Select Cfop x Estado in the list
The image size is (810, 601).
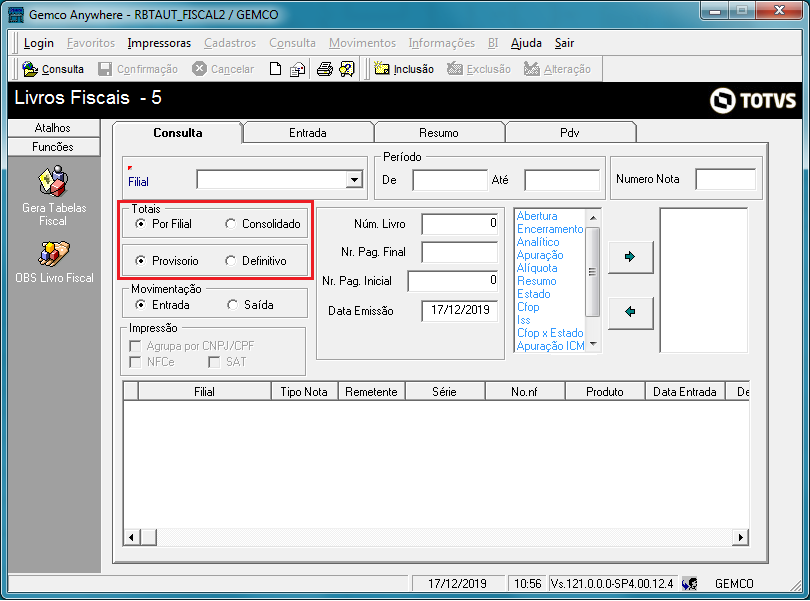(x=550, y=333)
